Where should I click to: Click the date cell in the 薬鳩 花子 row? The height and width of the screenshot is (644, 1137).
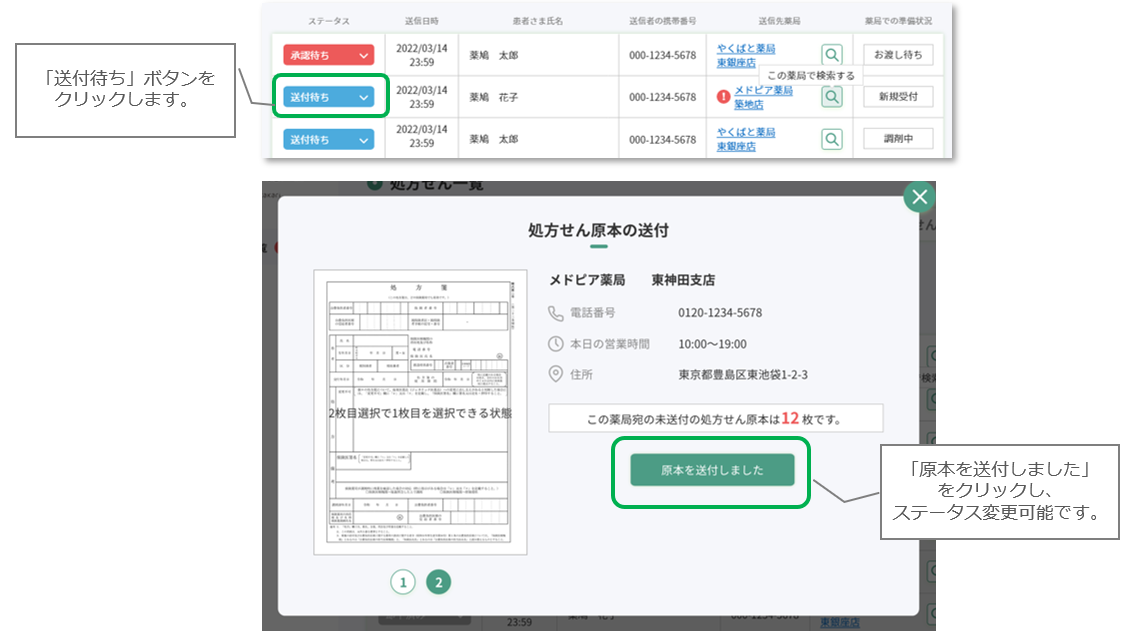click(x=421, y=97)
